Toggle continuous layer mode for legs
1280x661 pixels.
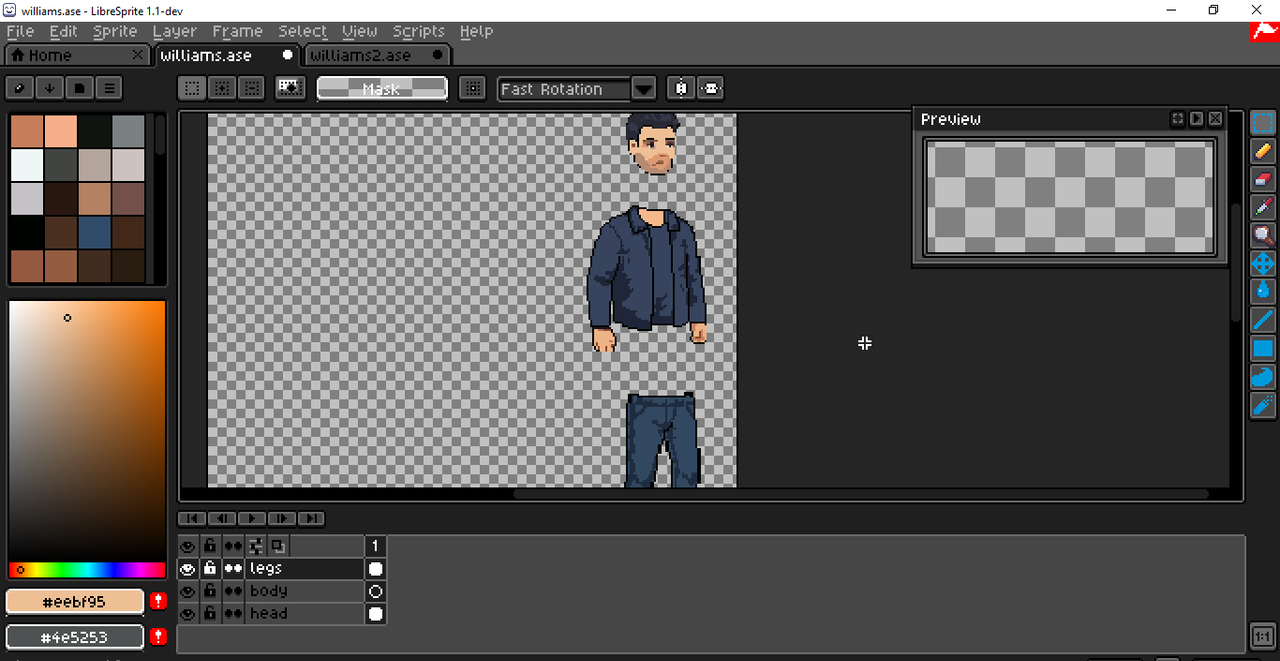point(232,569)
